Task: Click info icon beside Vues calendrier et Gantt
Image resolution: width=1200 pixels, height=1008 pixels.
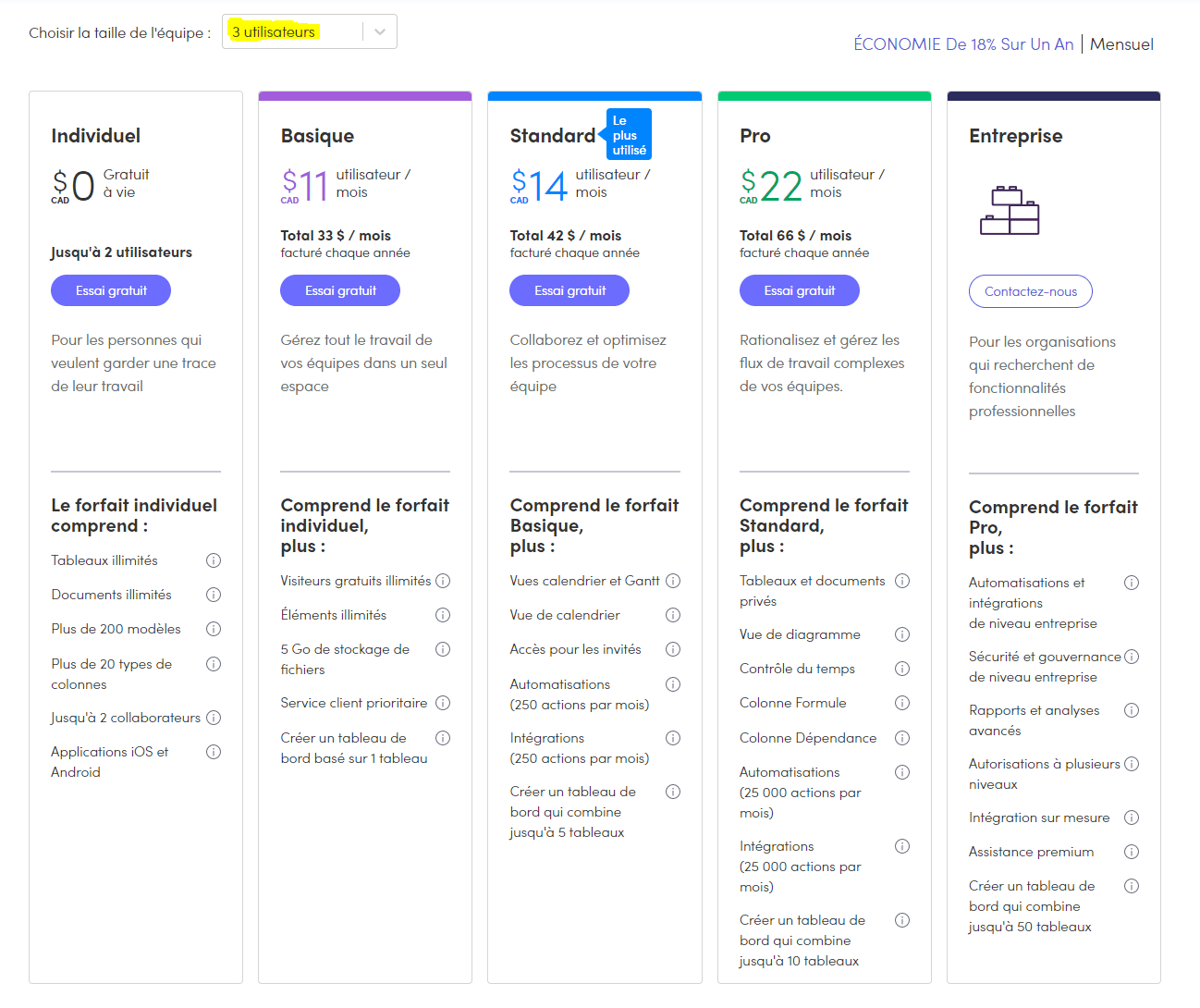Action: (x=673, y=581)
